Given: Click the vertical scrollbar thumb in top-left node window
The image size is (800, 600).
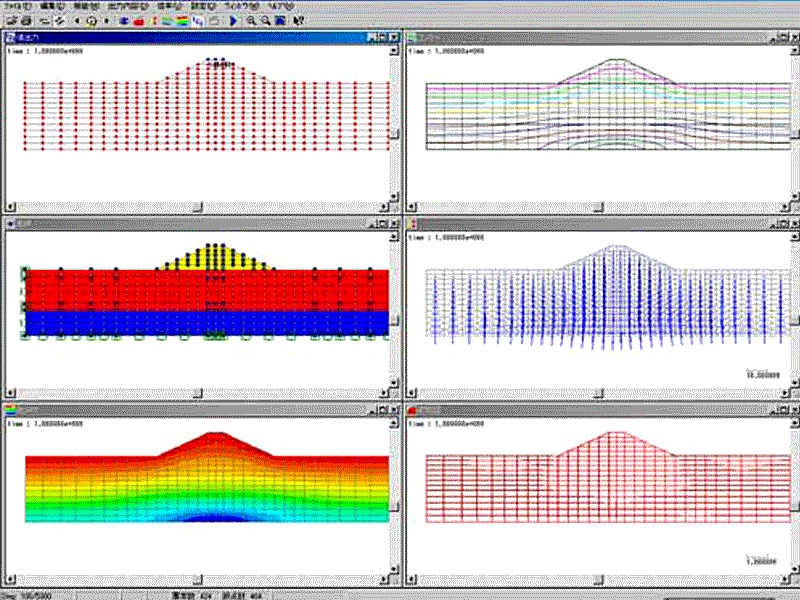Looking at the screenshot, I should pos(394,135).
